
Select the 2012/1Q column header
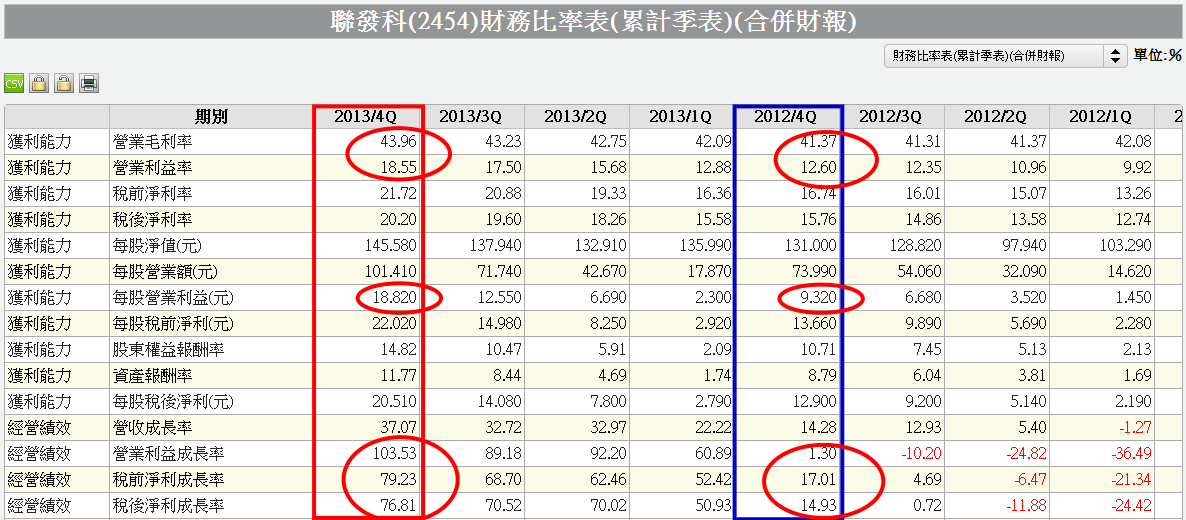pyautogui.click(x=1101, y=117)
